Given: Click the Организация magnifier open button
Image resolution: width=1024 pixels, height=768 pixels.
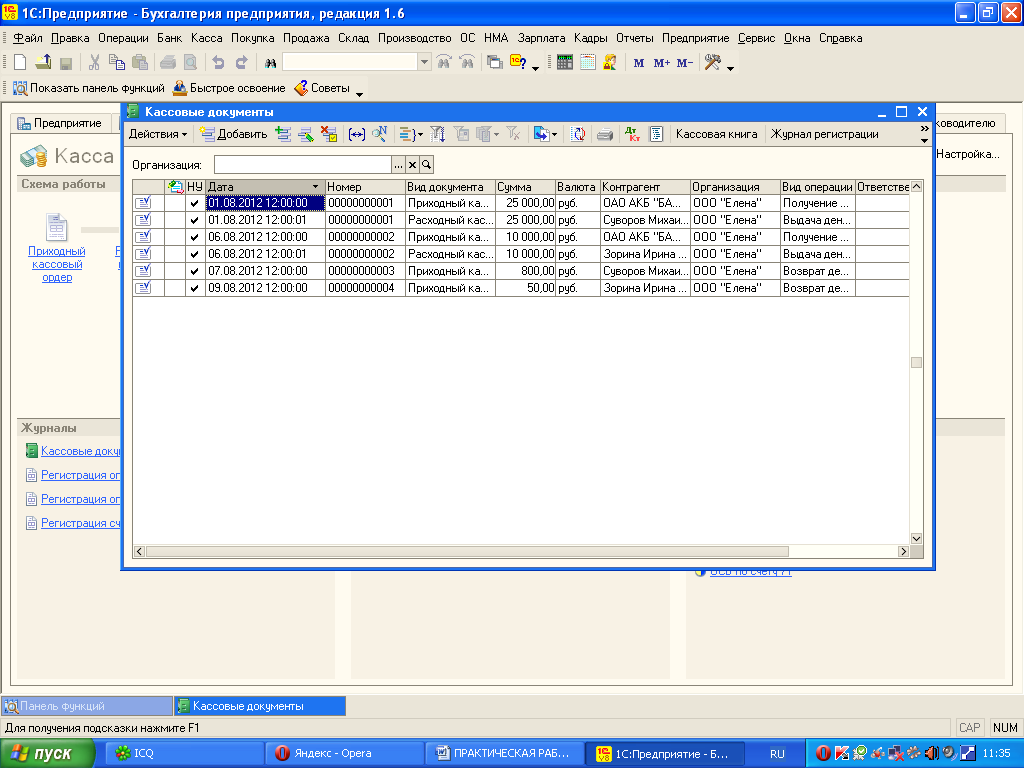Looking at the screenshot, I should tap(426, 165).
